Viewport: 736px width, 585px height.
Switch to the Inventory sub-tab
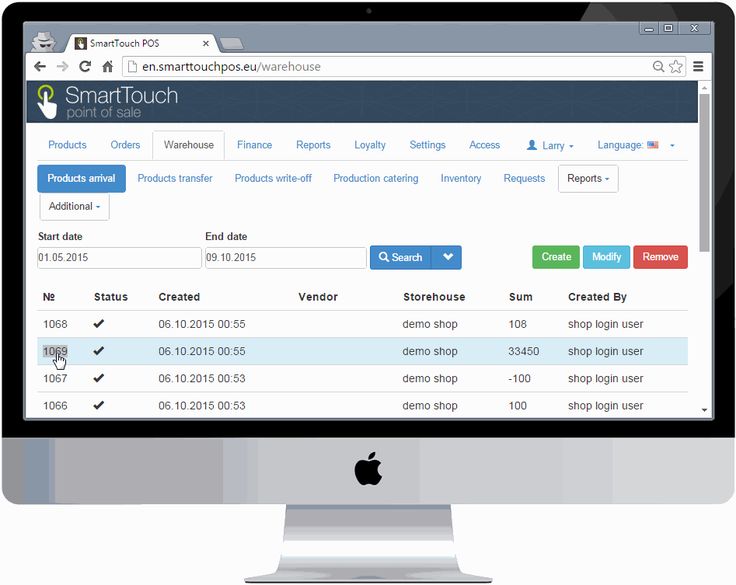pyautogui.click(x=461, y=178)
